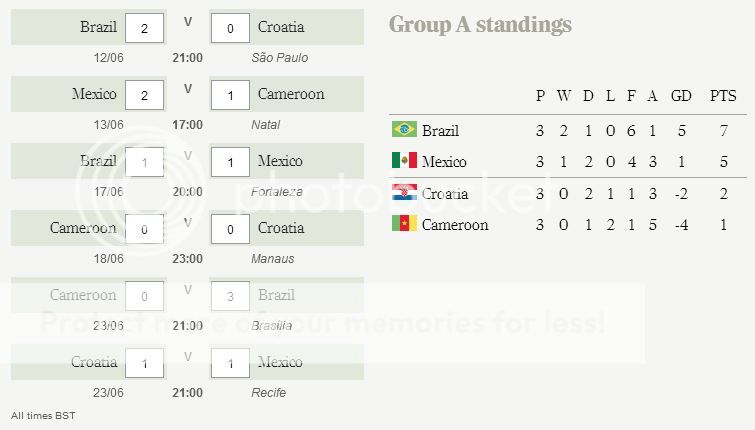Click the GD column header

point(681,96)
